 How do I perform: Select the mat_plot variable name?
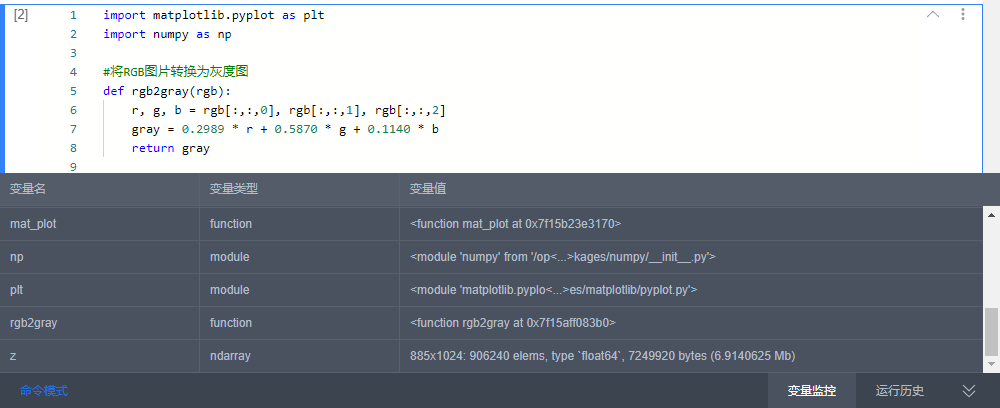coord(33,224)
